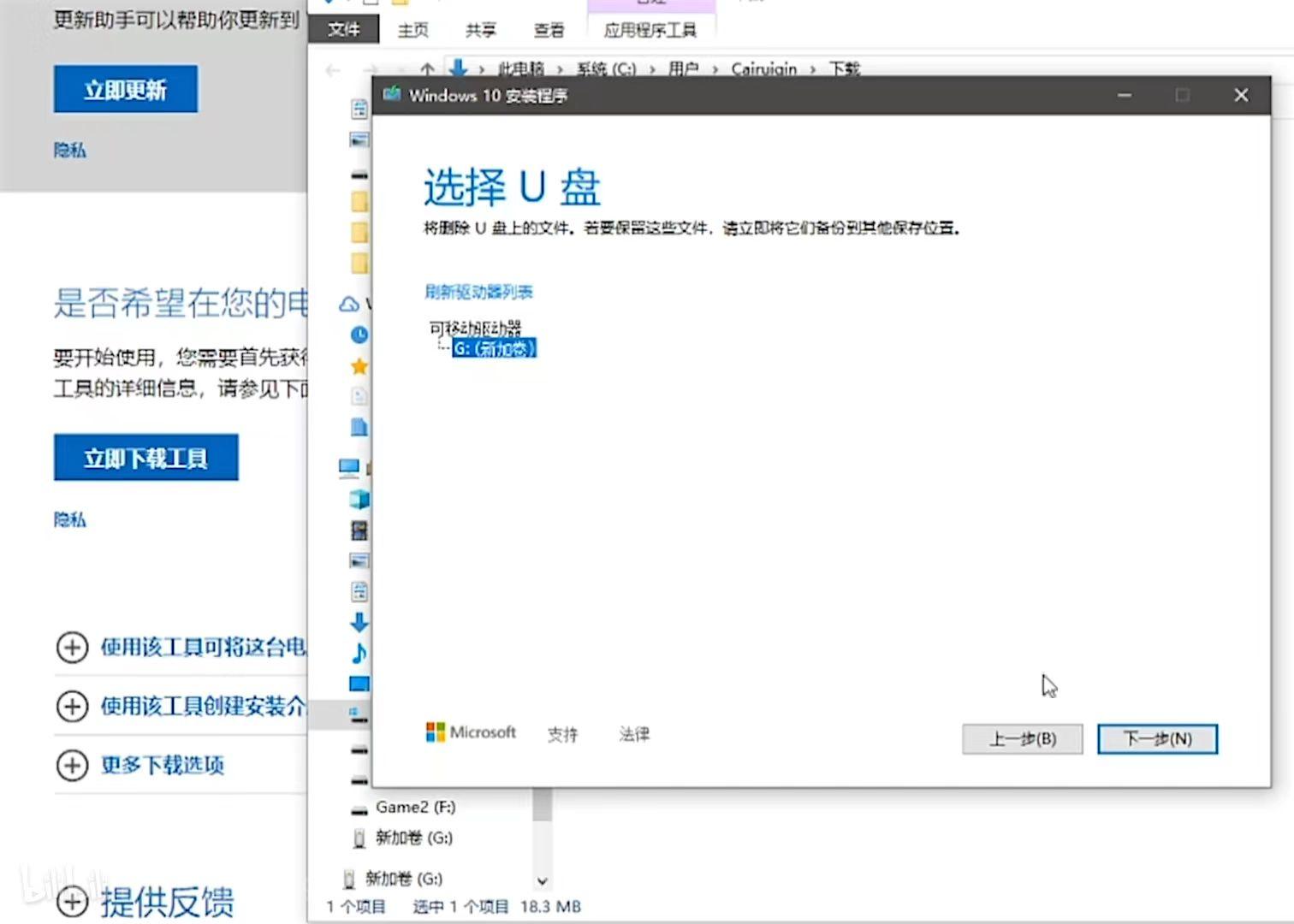Click '选中 1 个项目 18.3 MB' status text
Image resolution: width=1294 pixels, height=924 pixels.
pos(497,906)
